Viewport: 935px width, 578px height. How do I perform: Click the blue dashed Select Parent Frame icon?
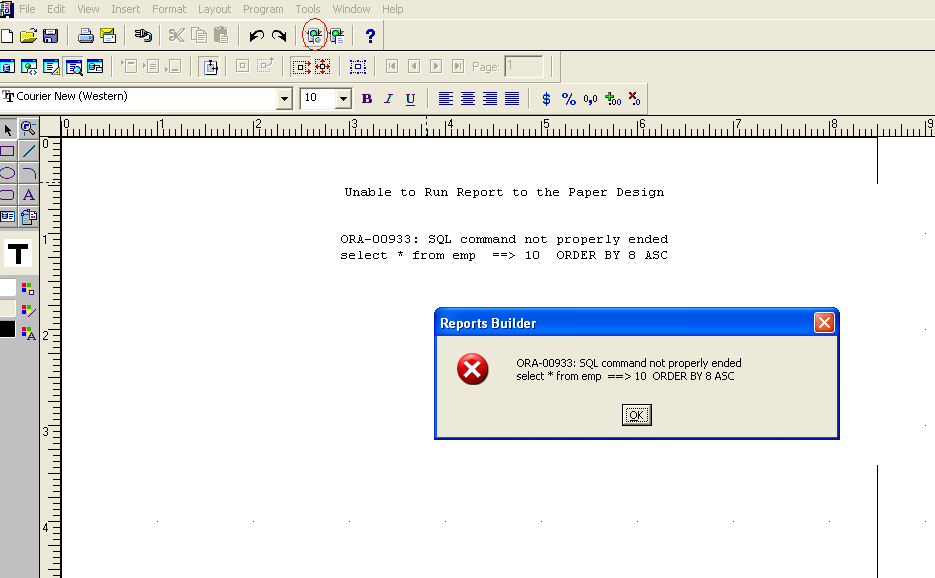pos(358,67)
